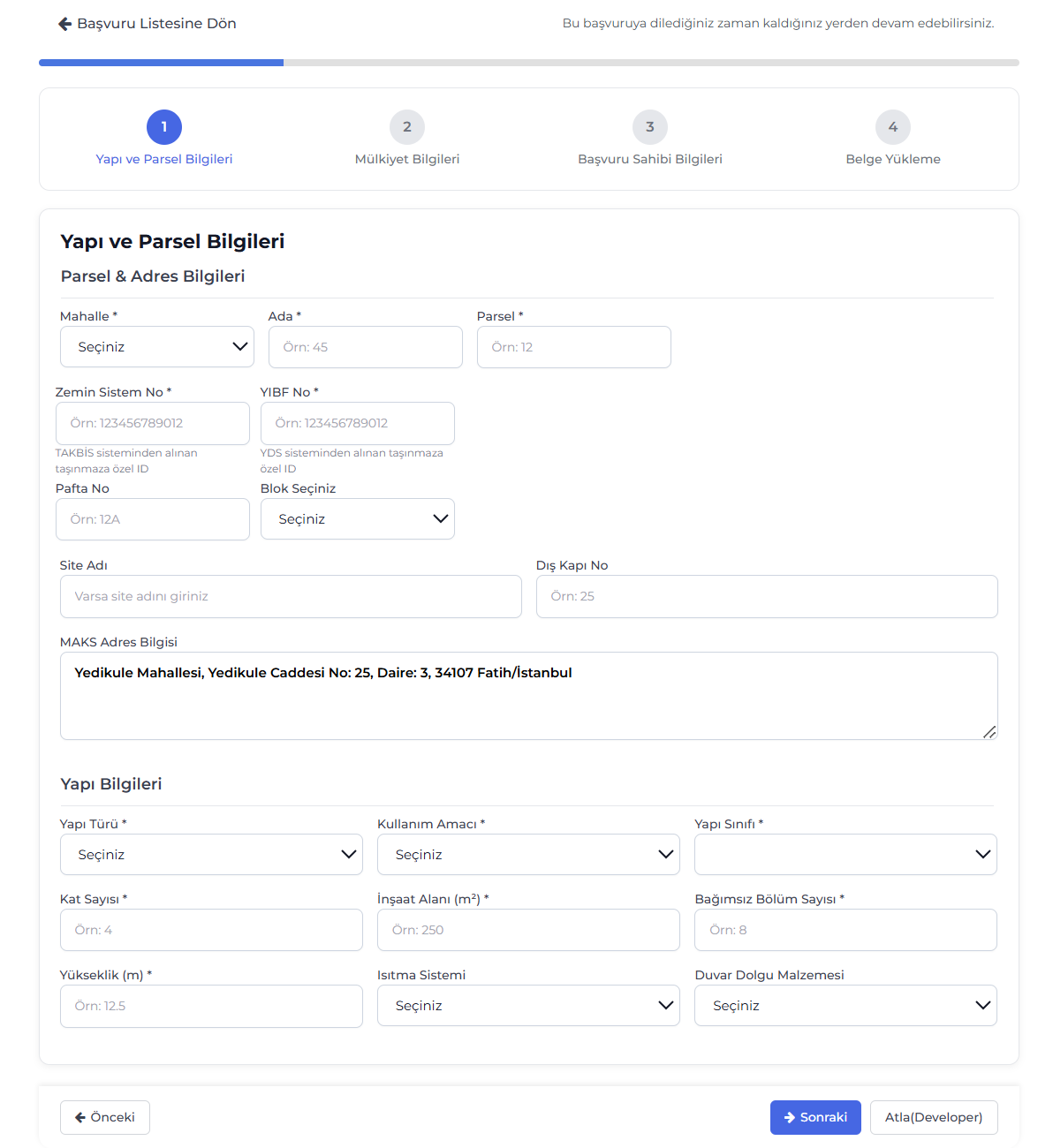This screenshot has height=1148, width=1053.
Task: Expand the Isıtma Sistemi dropdown
Action: 528,1006
